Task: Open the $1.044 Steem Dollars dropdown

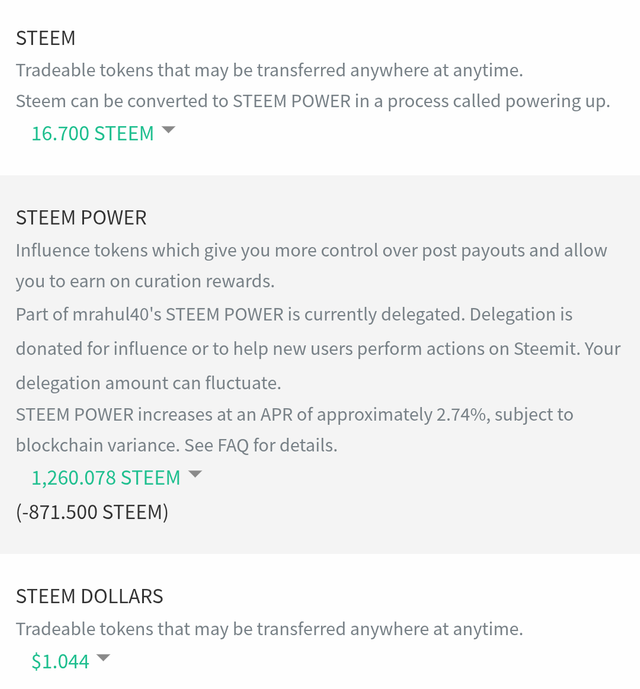Action: tap(60, 661)
